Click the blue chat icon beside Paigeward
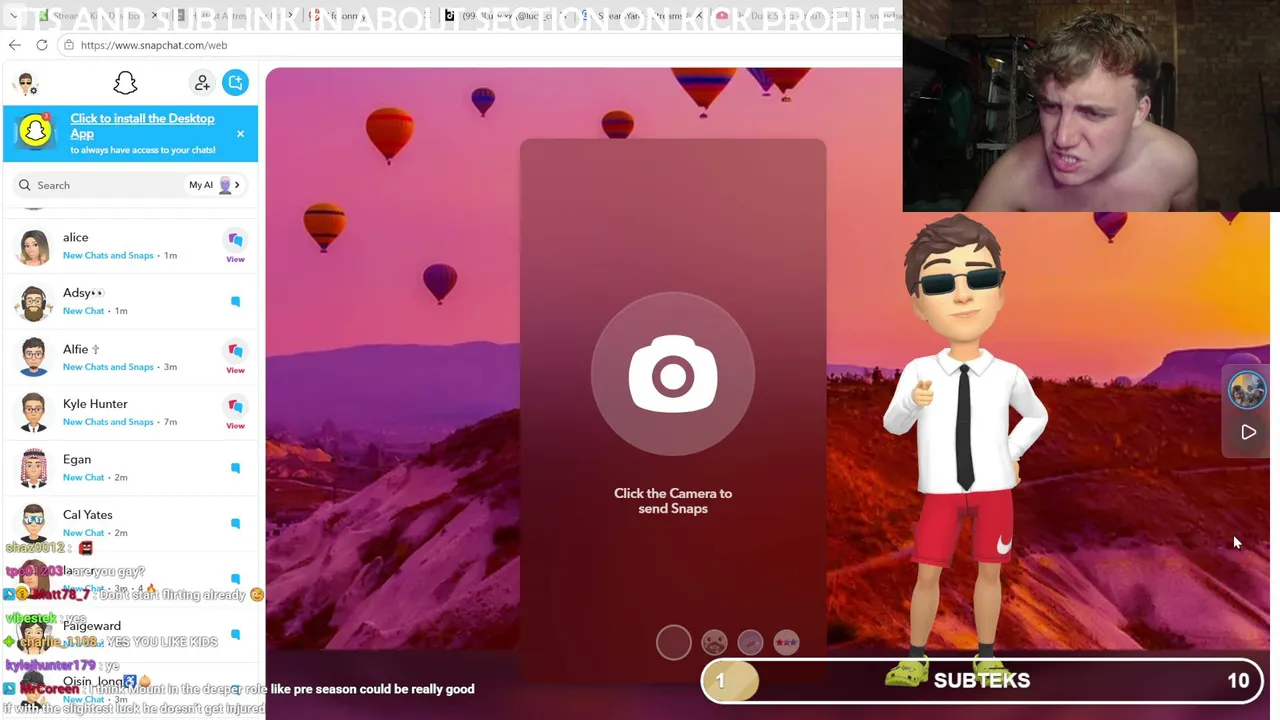This screenshot has height=720, width=1280. point(235,634)
